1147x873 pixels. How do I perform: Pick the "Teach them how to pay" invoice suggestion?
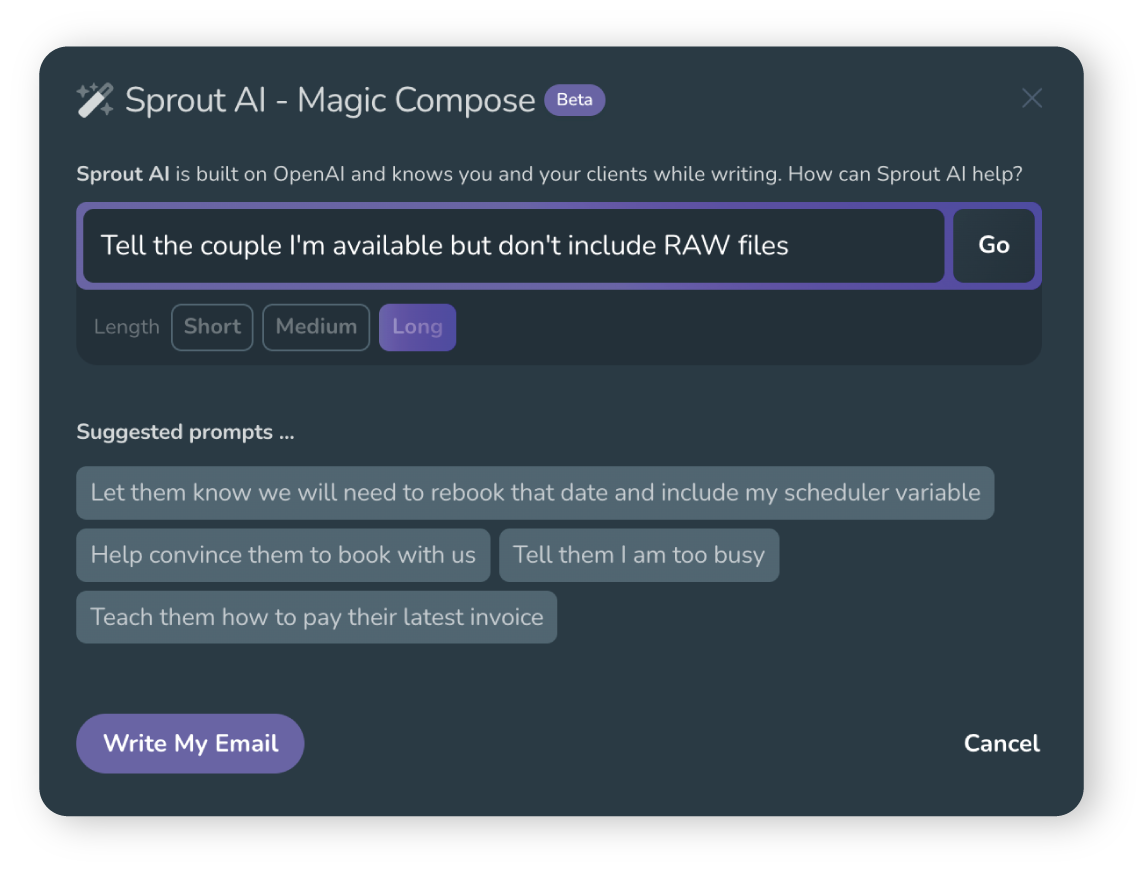tap(316, 617)
